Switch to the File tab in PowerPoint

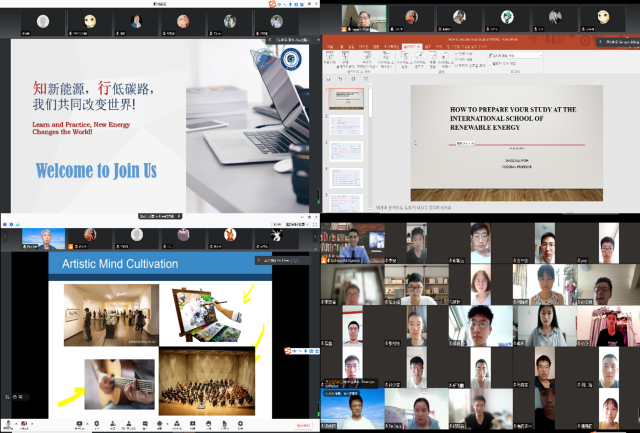click(328, 45)
